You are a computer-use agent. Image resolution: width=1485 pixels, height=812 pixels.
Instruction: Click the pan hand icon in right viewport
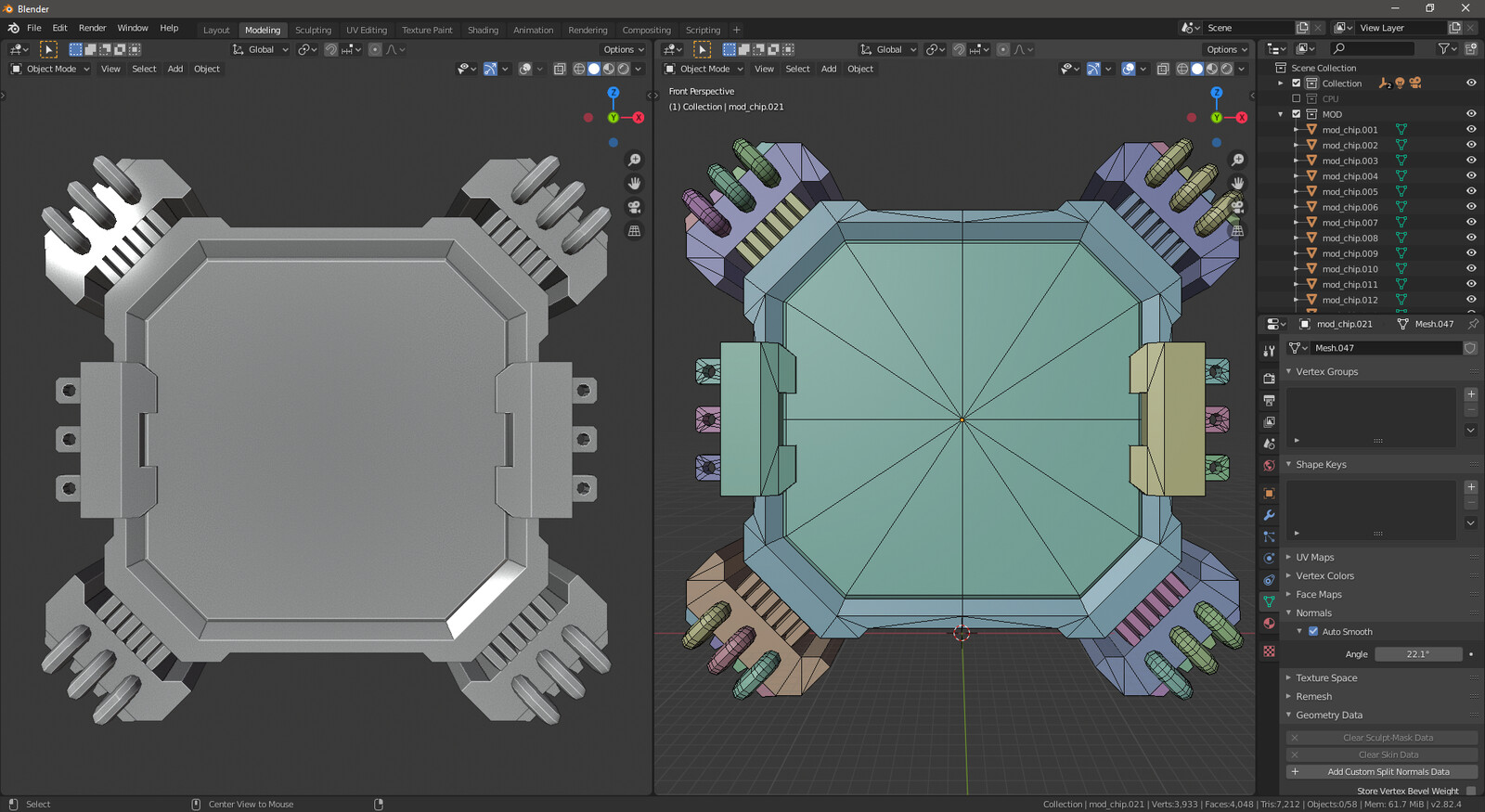click(x=1237, y=183)
